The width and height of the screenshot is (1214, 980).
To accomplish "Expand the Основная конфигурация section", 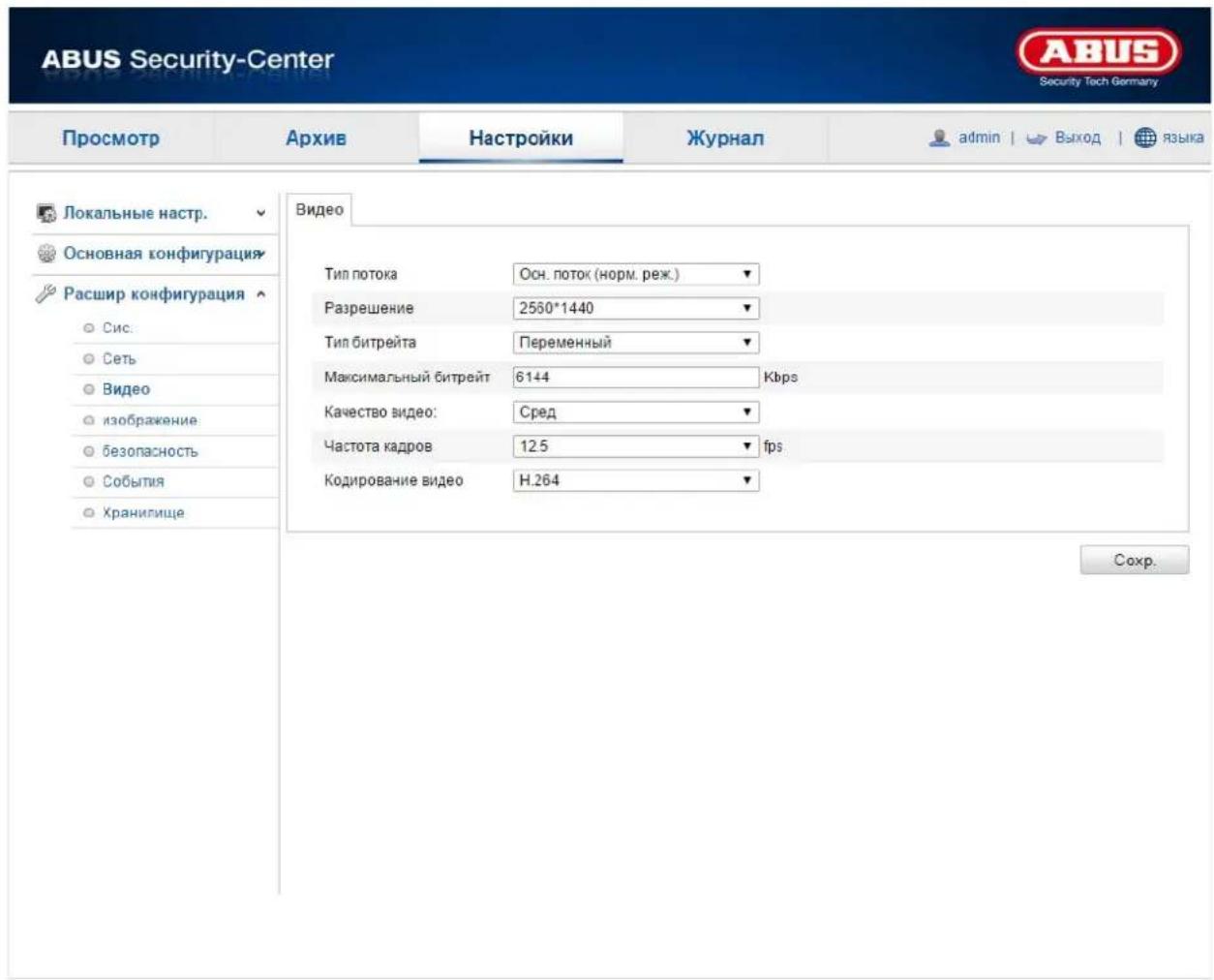I will tap(153, 254).
